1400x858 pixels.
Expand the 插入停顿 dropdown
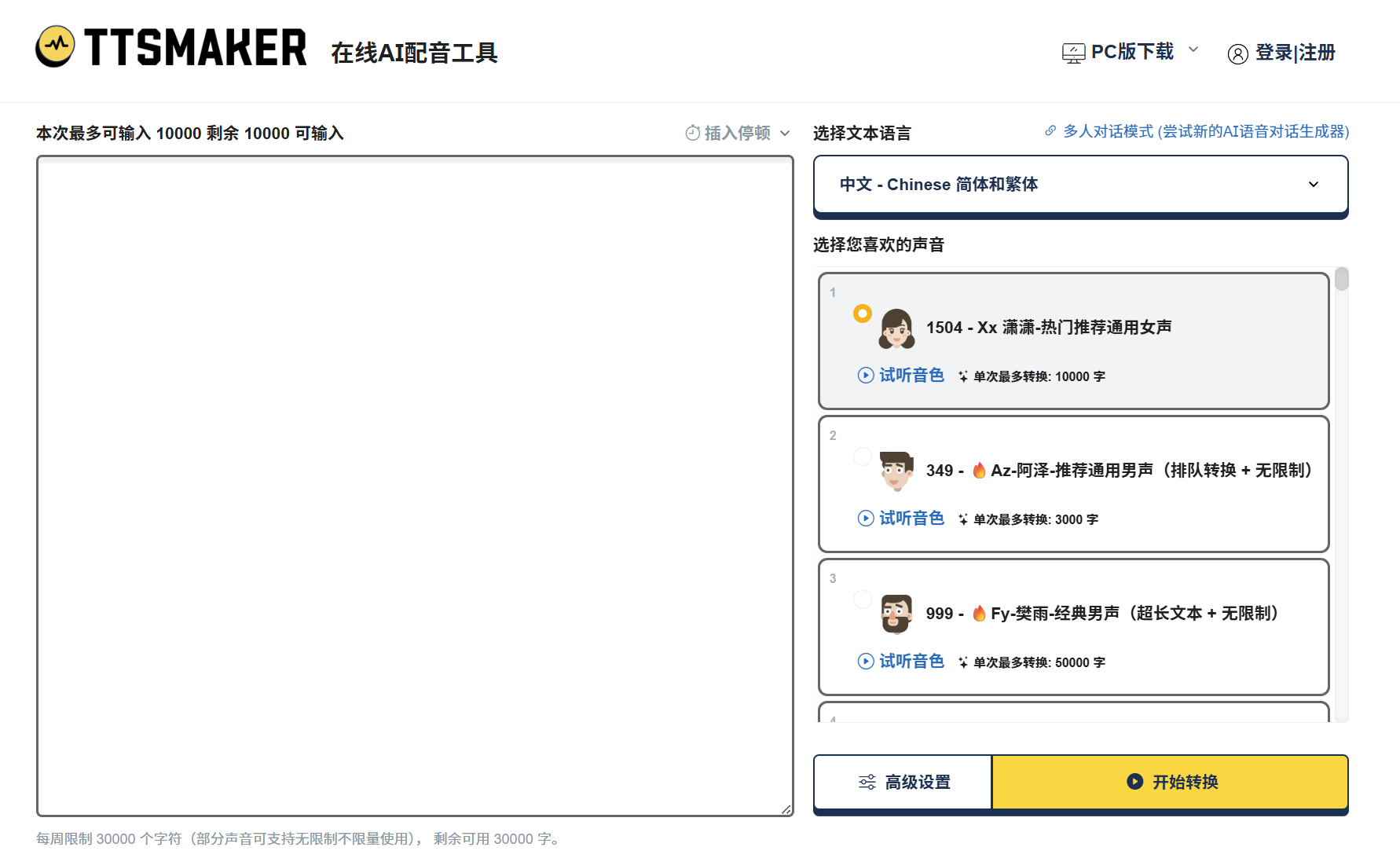pyautogui.click(x=786, y=133)
